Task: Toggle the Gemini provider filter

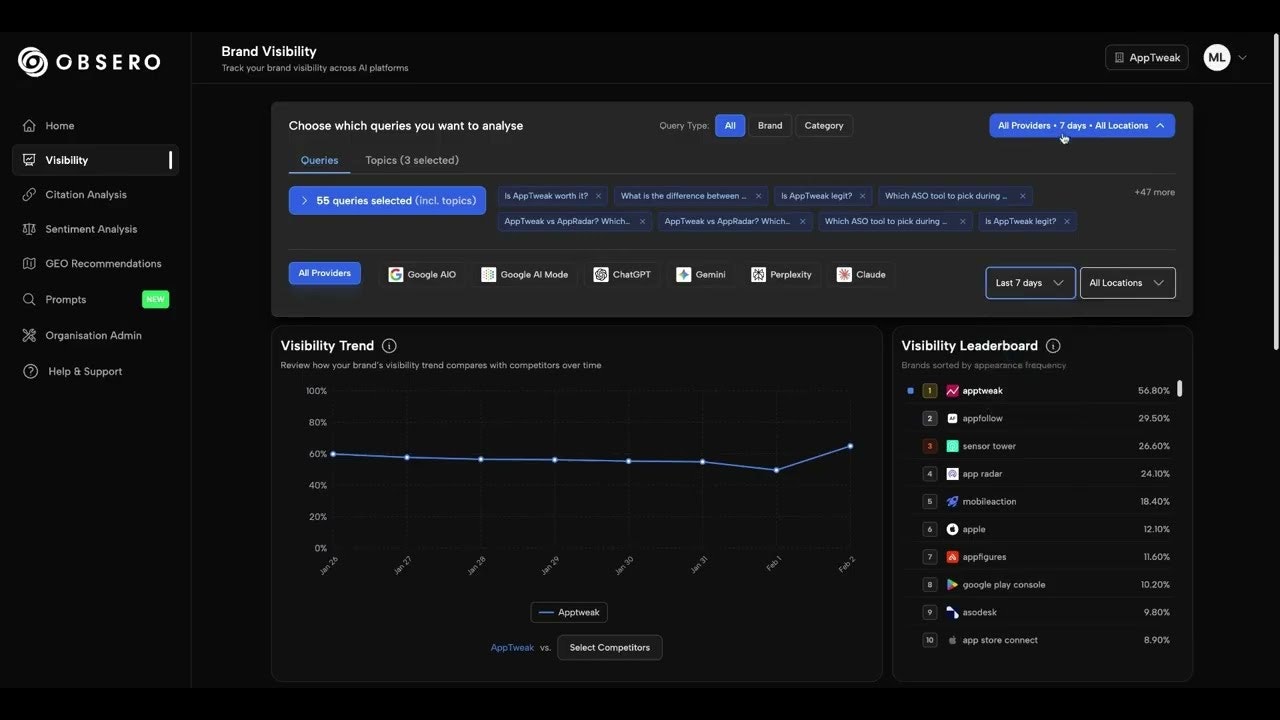Action: pyautogui.click(x=701, y=275)
